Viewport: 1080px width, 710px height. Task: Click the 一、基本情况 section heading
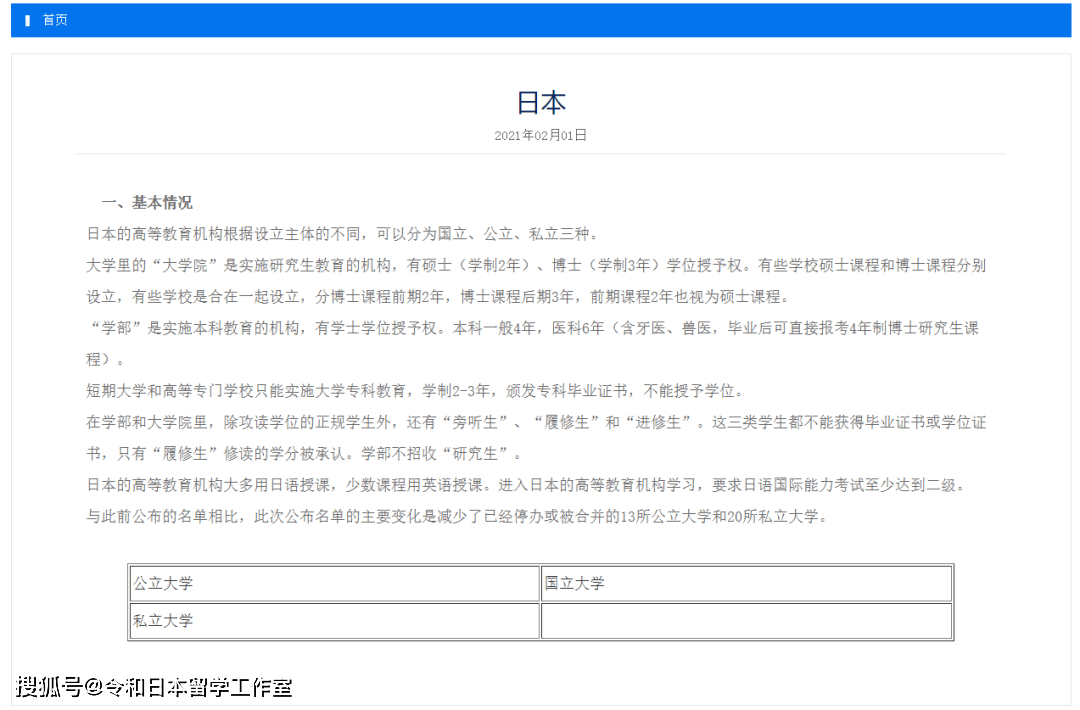tap(147, 202)
